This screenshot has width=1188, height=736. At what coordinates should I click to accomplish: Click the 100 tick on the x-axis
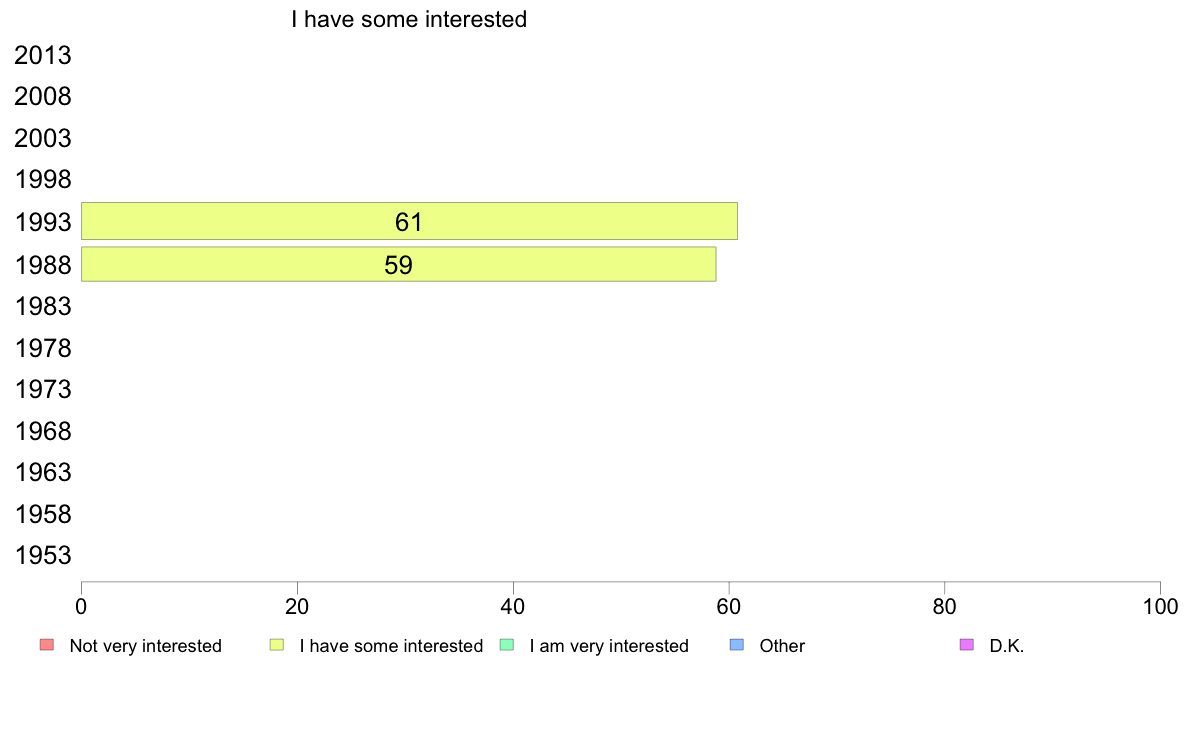[1160, 606]
